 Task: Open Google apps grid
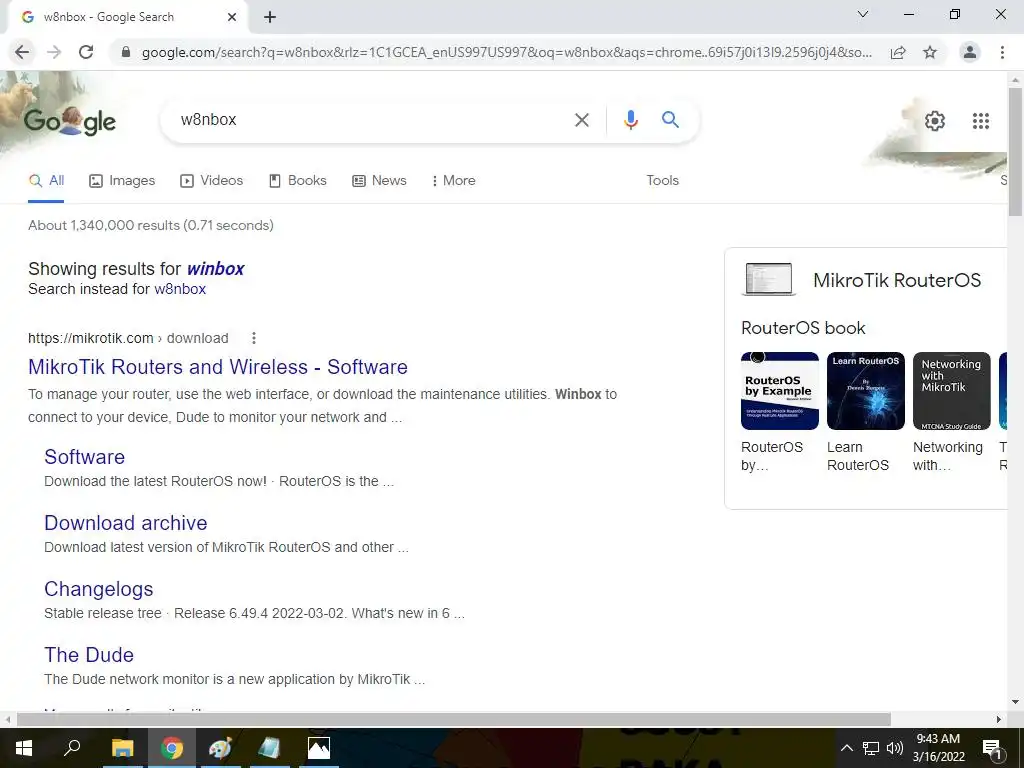pyautogui.click(x=981, y=121)
